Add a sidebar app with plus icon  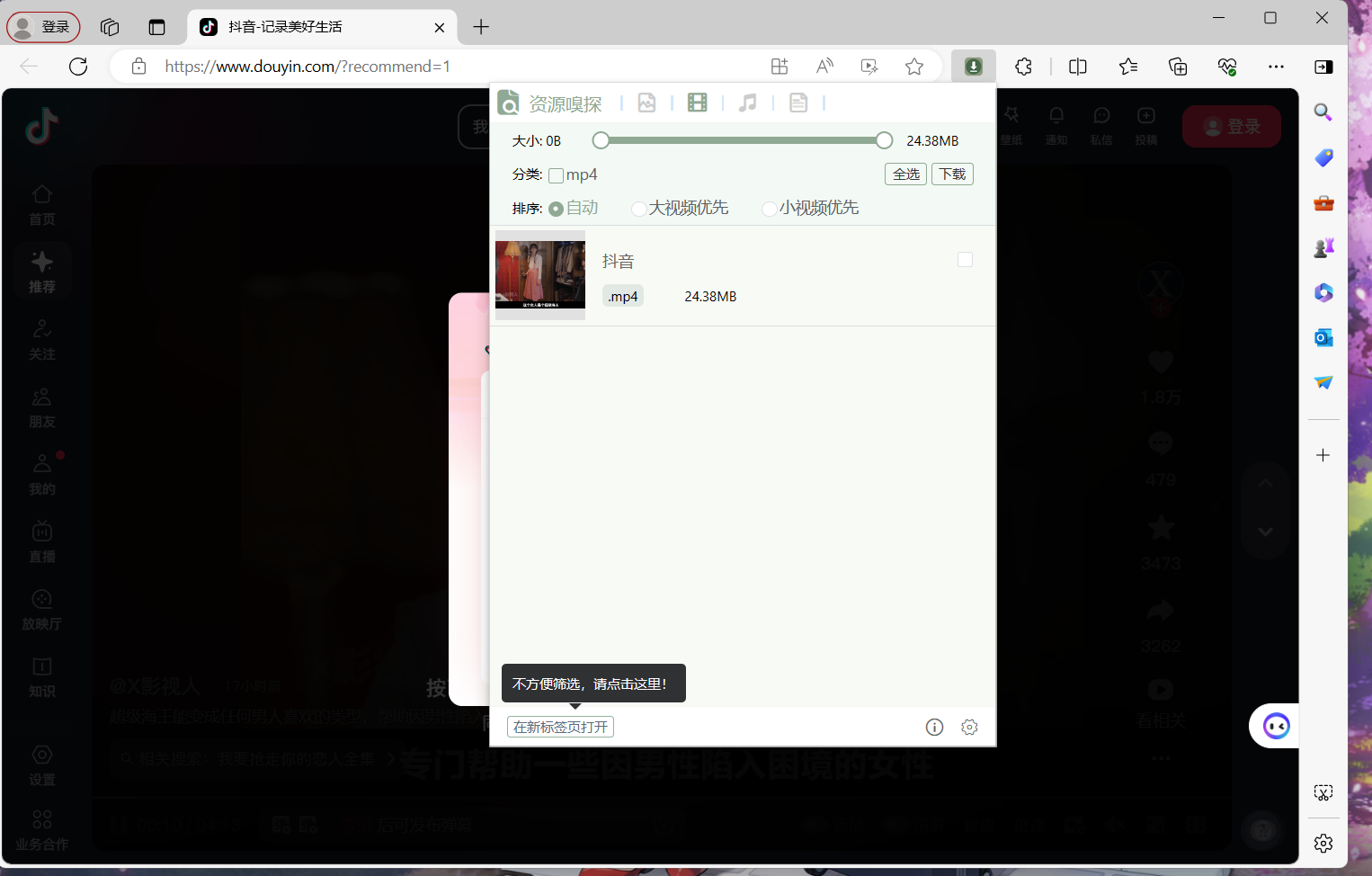pos(1323,455)
